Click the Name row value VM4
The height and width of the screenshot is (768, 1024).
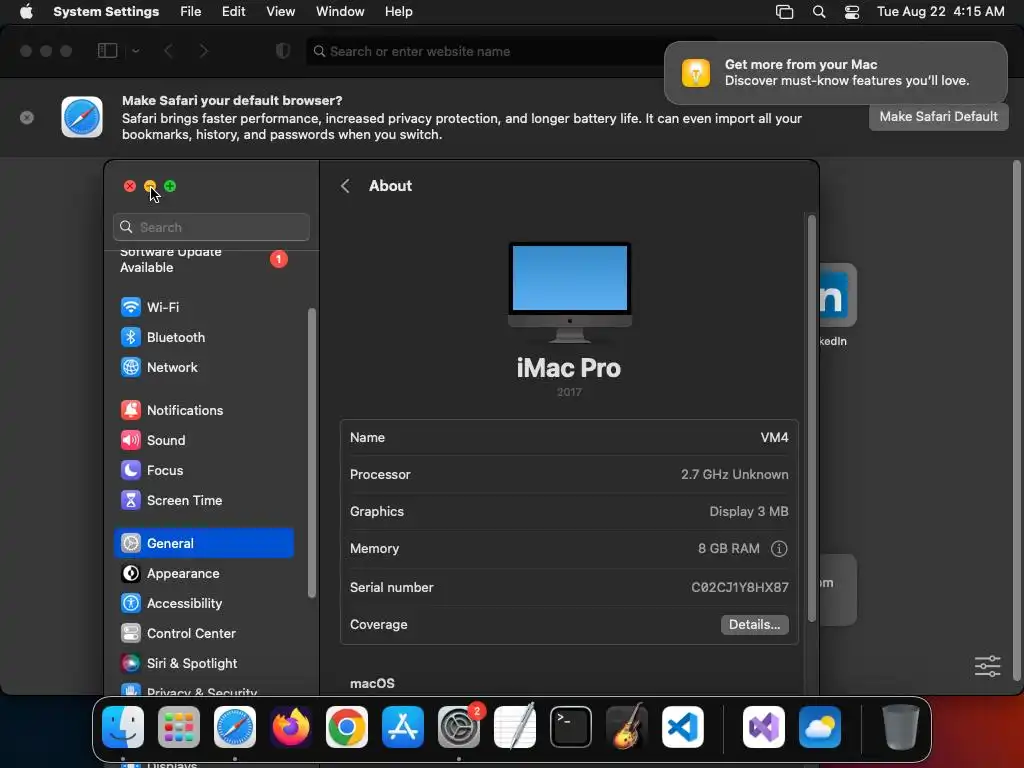click(774, 438)
